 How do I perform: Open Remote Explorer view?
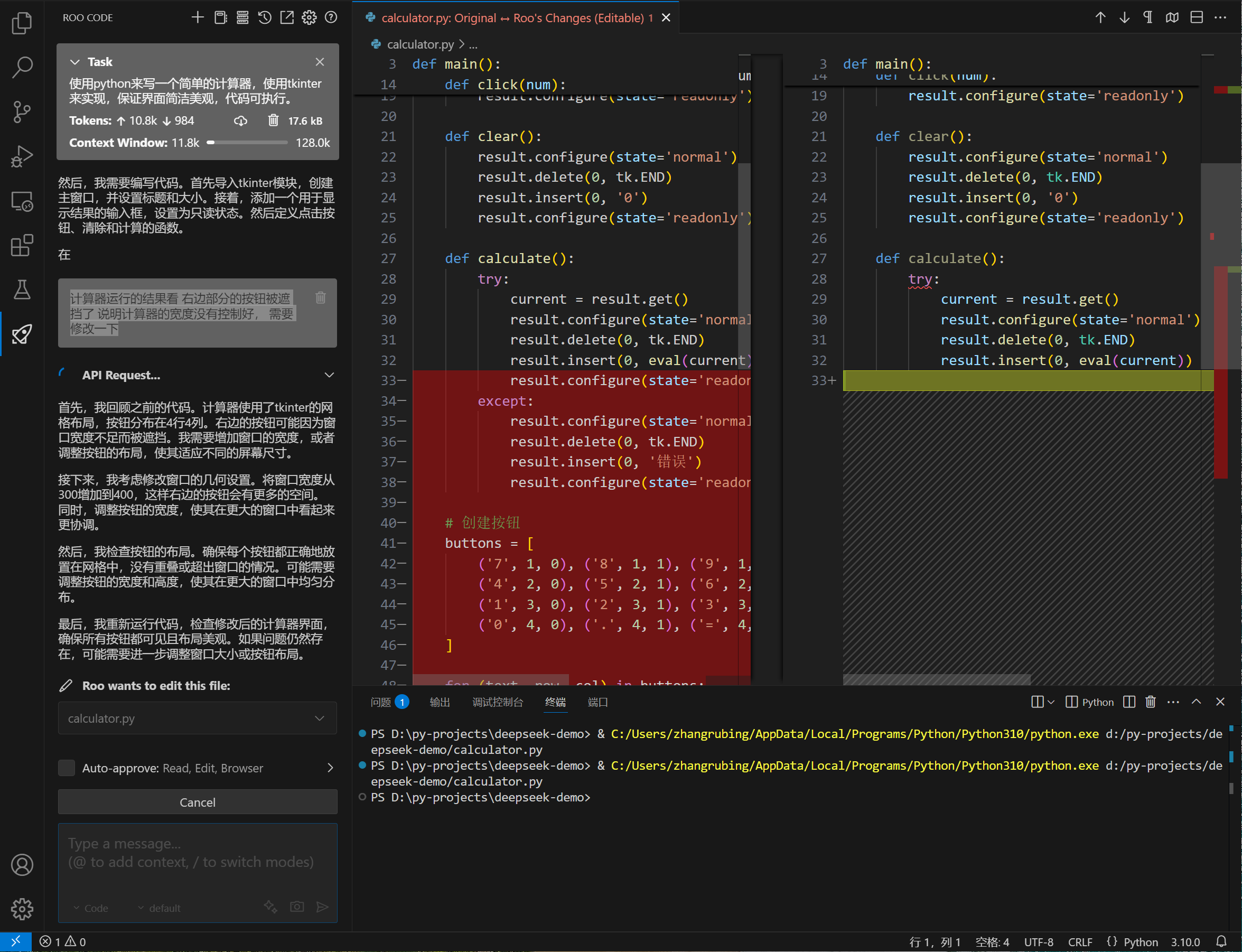(x=22, y=201)
